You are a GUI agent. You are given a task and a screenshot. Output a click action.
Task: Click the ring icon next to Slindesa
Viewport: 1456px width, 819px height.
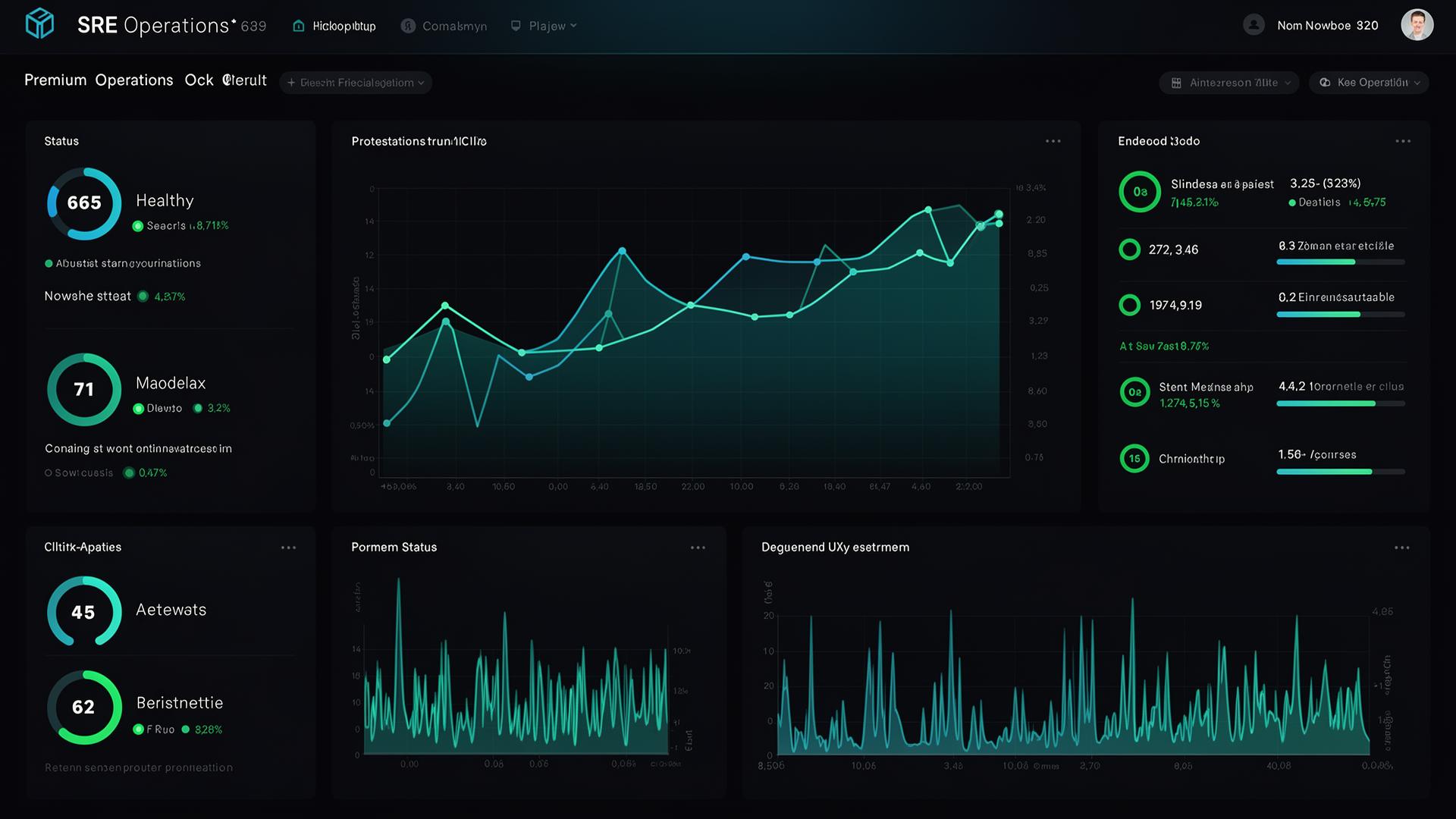click(1140, 192)
